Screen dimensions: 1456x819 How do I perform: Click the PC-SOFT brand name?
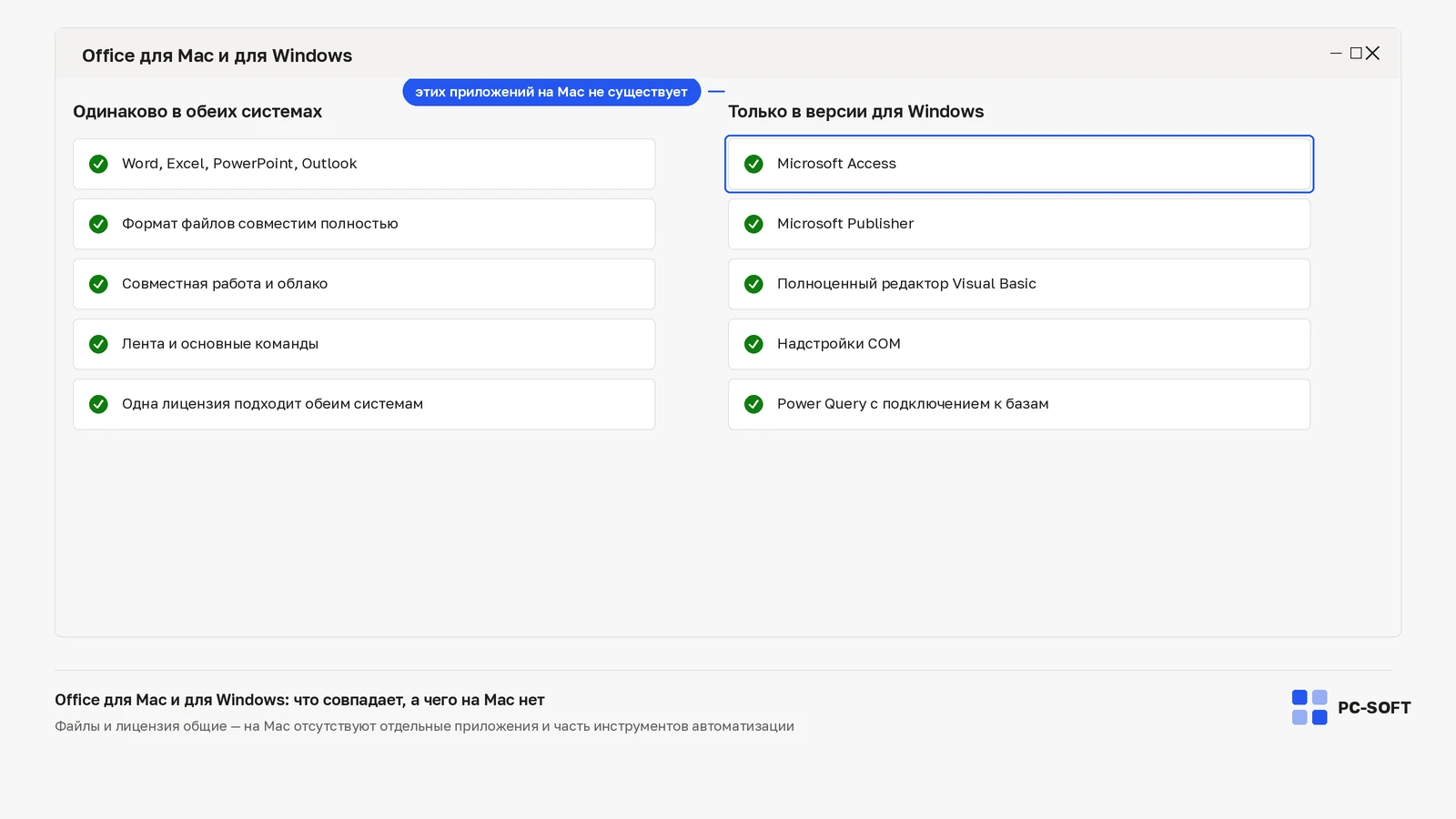click(1374, 708)
